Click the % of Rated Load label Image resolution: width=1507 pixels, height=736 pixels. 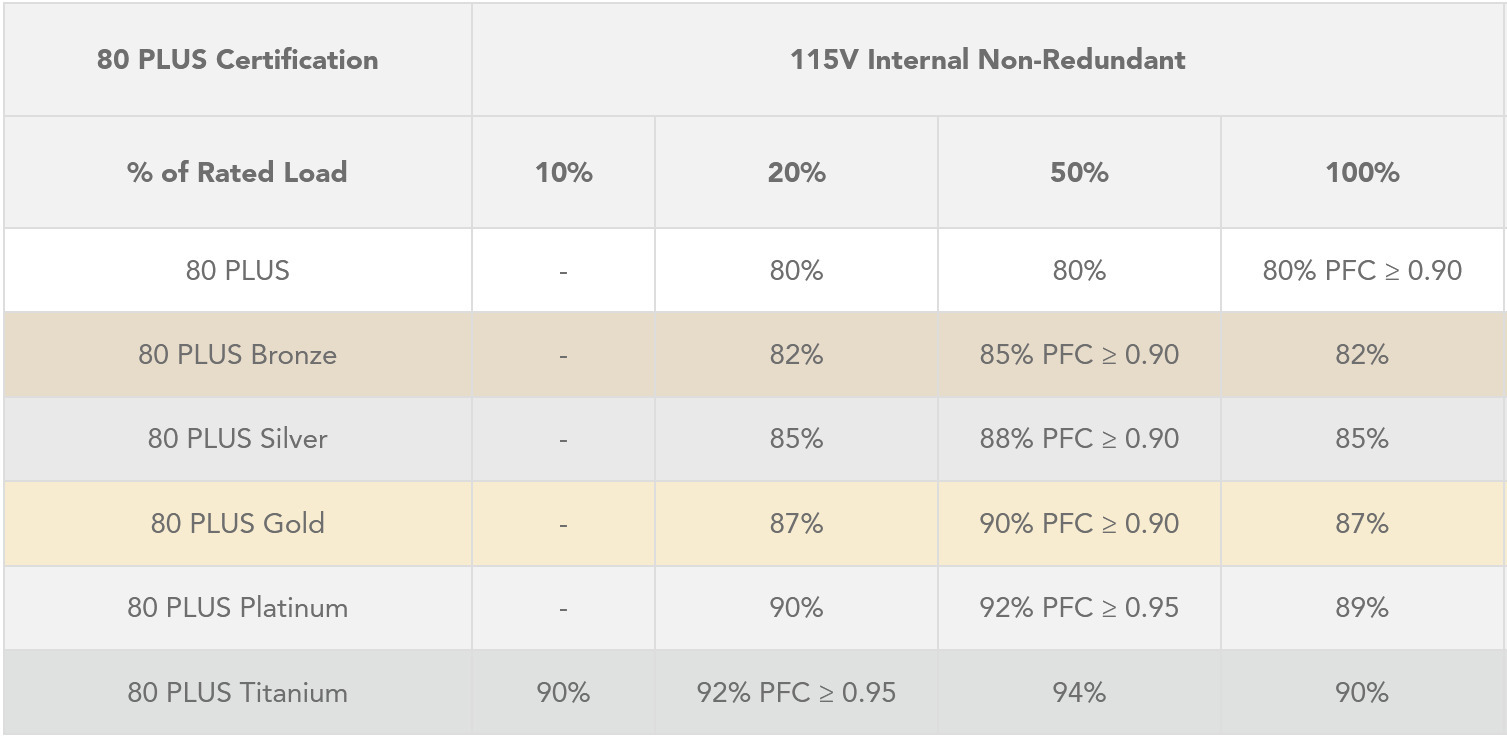click(238, 172)
